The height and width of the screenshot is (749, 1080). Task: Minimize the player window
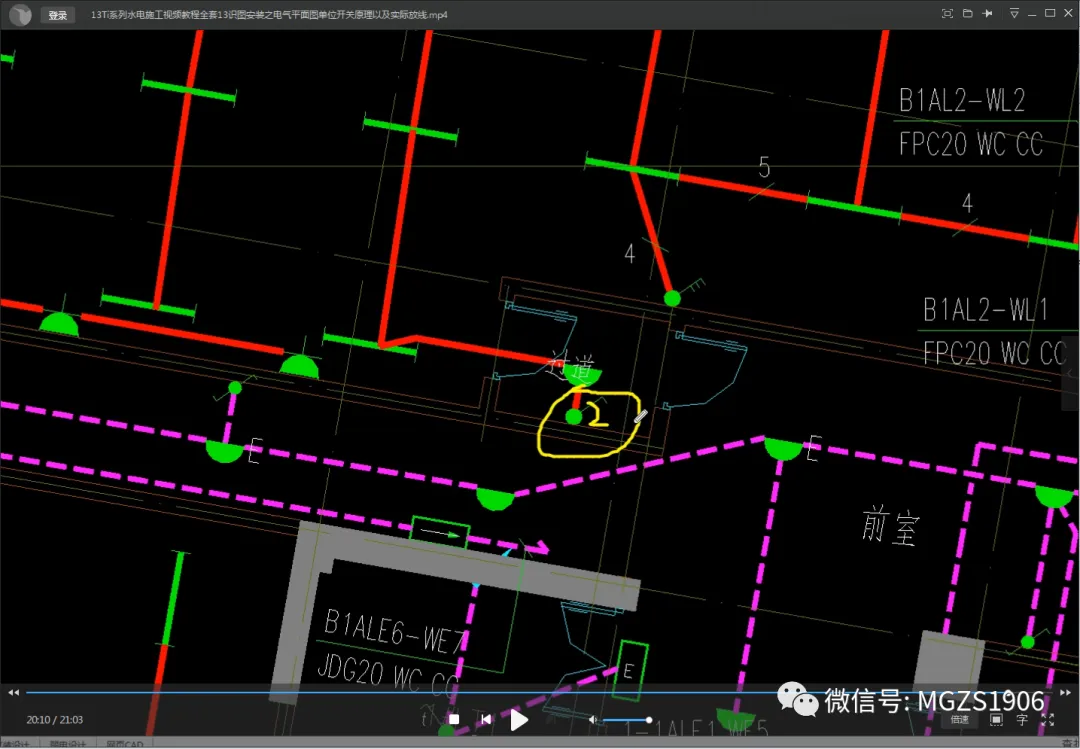[x=1032, y=14]
